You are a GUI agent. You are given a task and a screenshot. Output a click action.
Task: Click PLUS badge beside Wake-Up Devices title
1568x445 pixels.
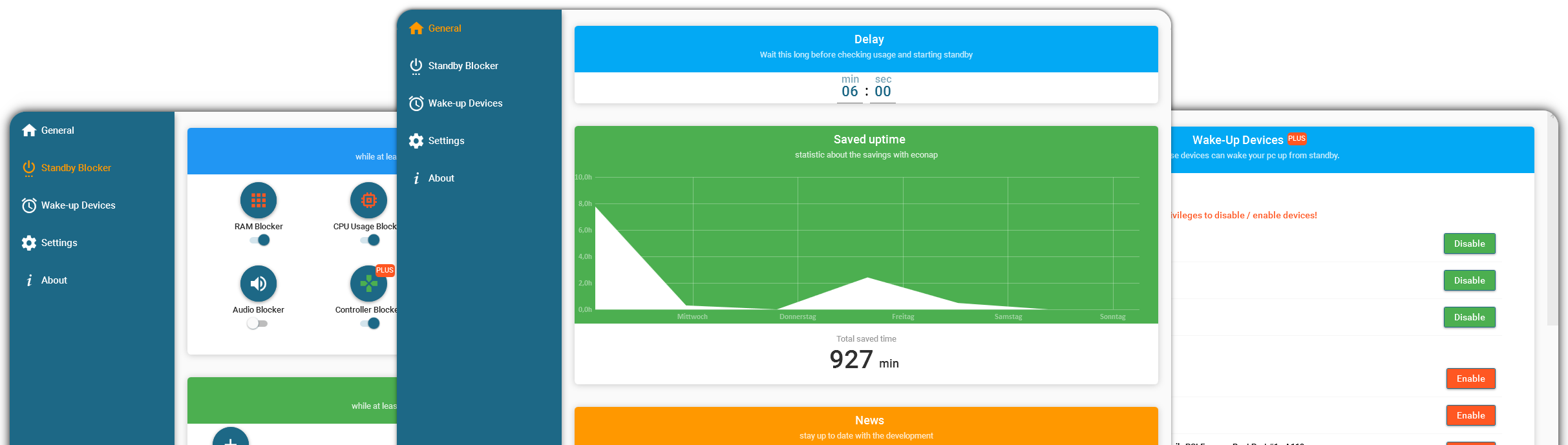coord(1297,139)
